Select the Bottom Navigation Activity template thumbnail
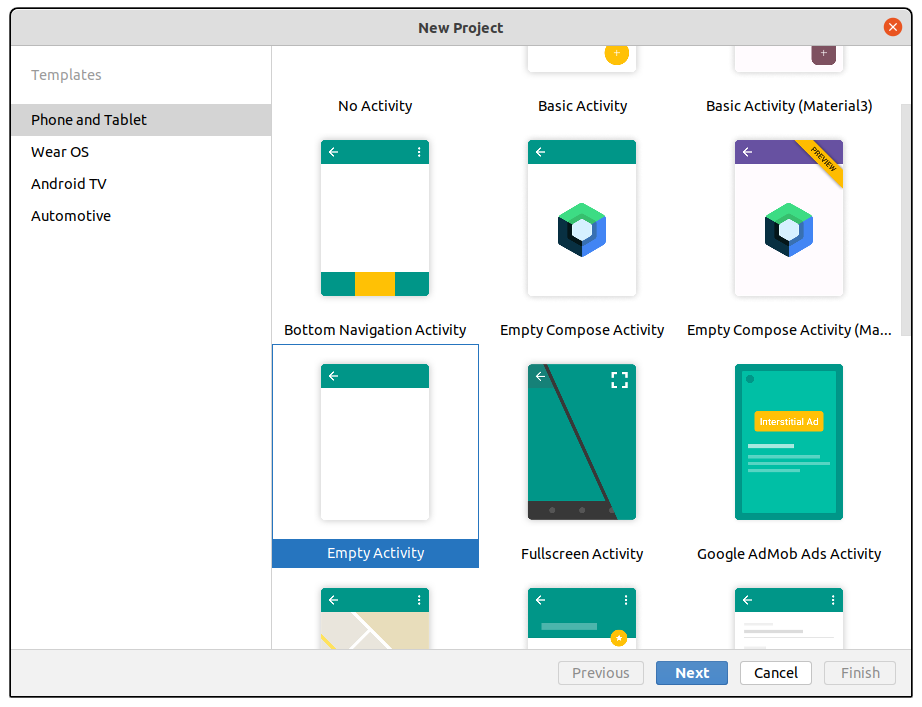Screen dimensions: 922x707 pos(375,218)
